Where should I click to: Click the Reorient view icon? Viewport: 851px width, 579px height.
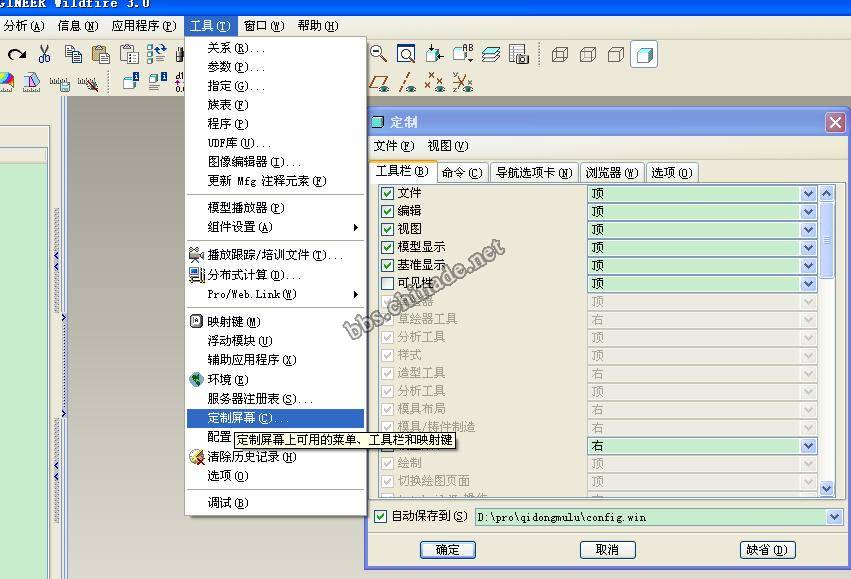tap(434, 54)
